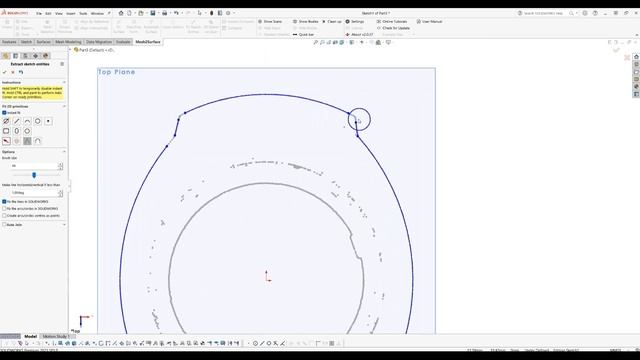Screen dimensions: 640x360
Task: Enable Create arcs/circles centres as points checkbox
Action: click(4, 216)
